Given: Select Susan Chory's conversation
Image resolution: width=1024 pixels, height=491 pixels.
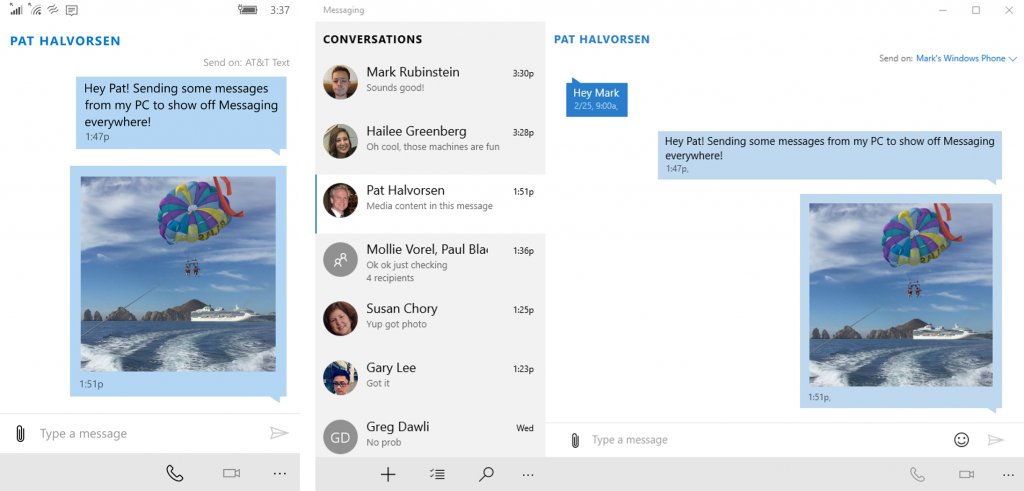Looking at the screenshot, I should (430, 316).
